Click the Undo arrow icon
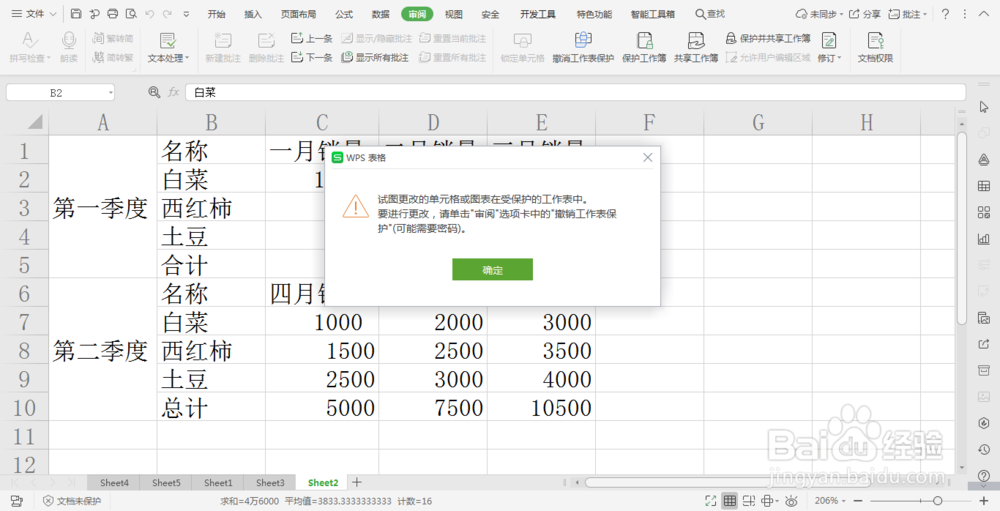The width and height of the screenshot is (1000, 511). tap(150, 13)
